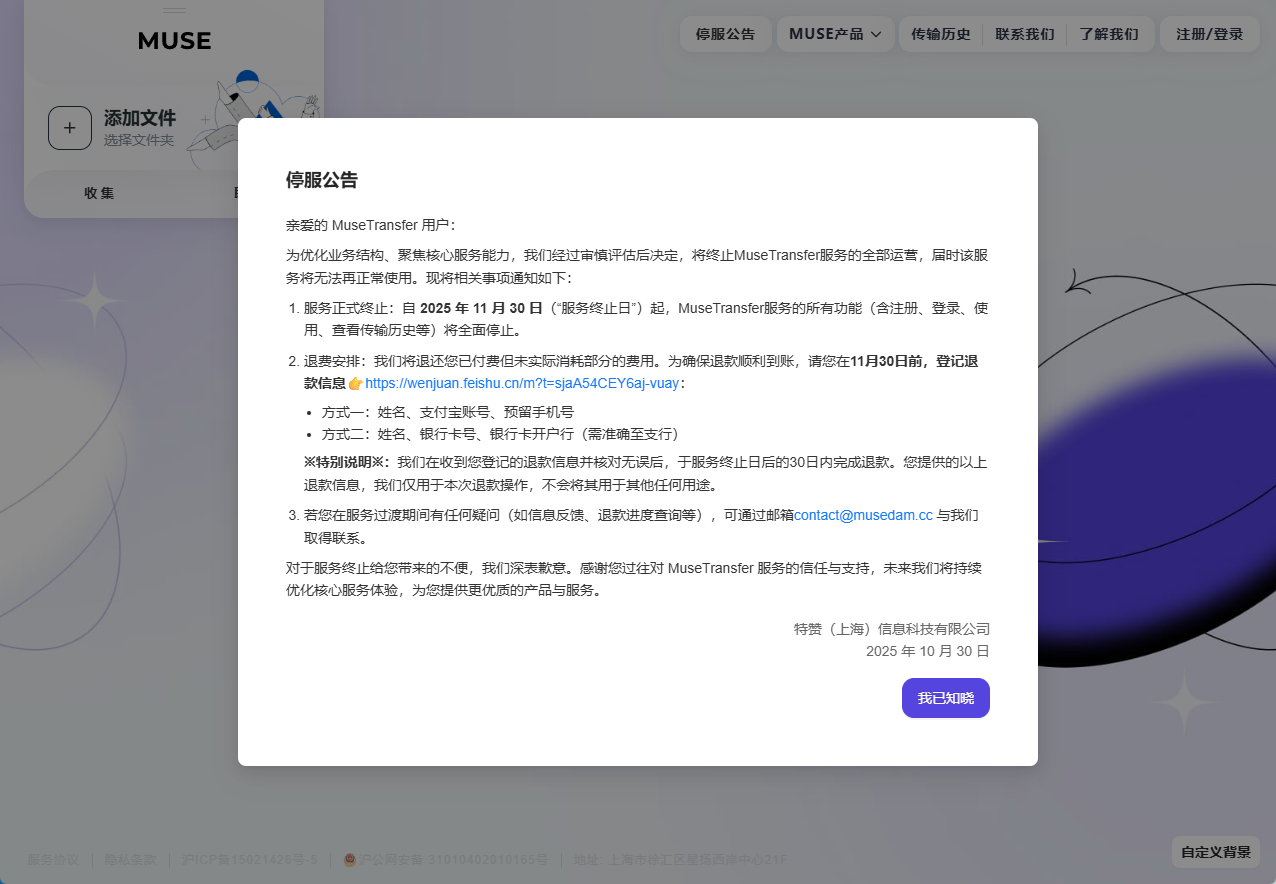
Task: Open the MUSE产品 menu
Action: [826, 34]
